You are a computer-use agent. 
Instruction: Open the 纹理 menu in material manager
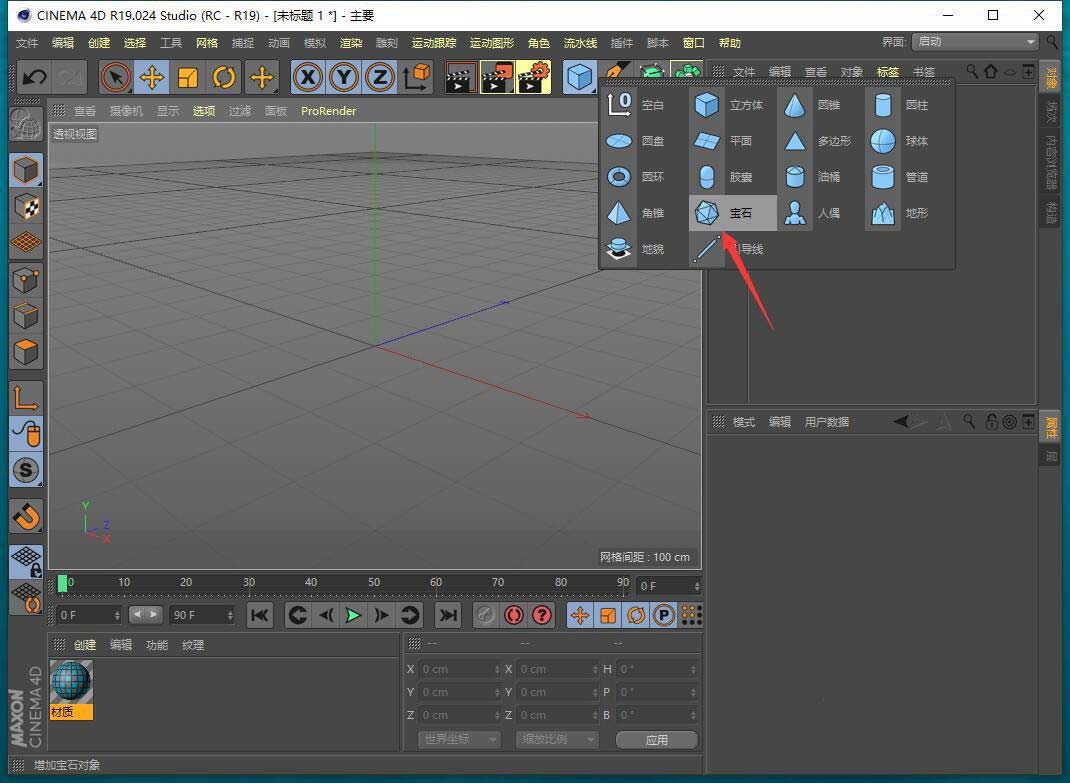pyautogui.click(x=192, y=645)
